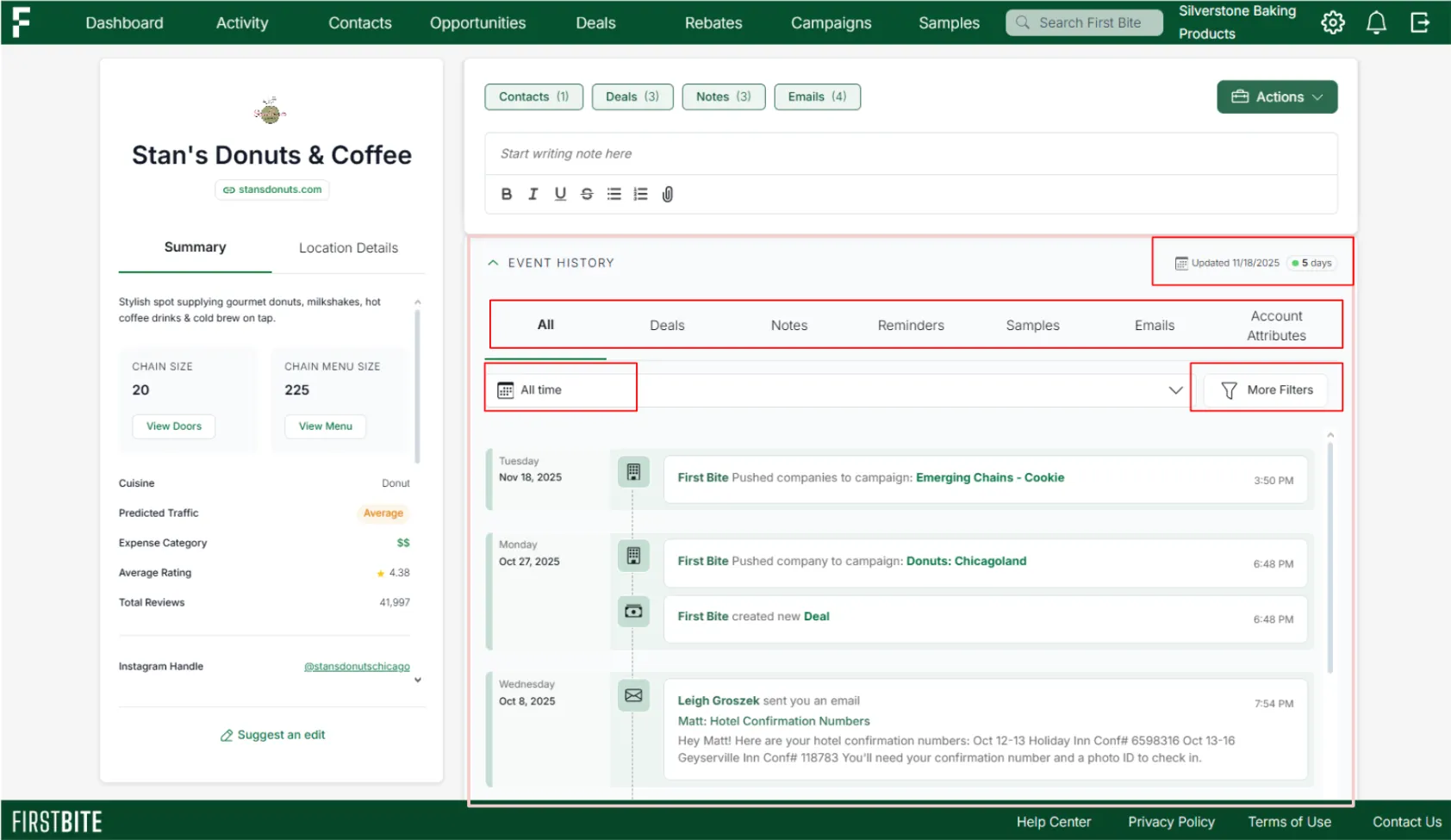
Task: Click the Deals (3) button
Action: [x=632, y=96]
